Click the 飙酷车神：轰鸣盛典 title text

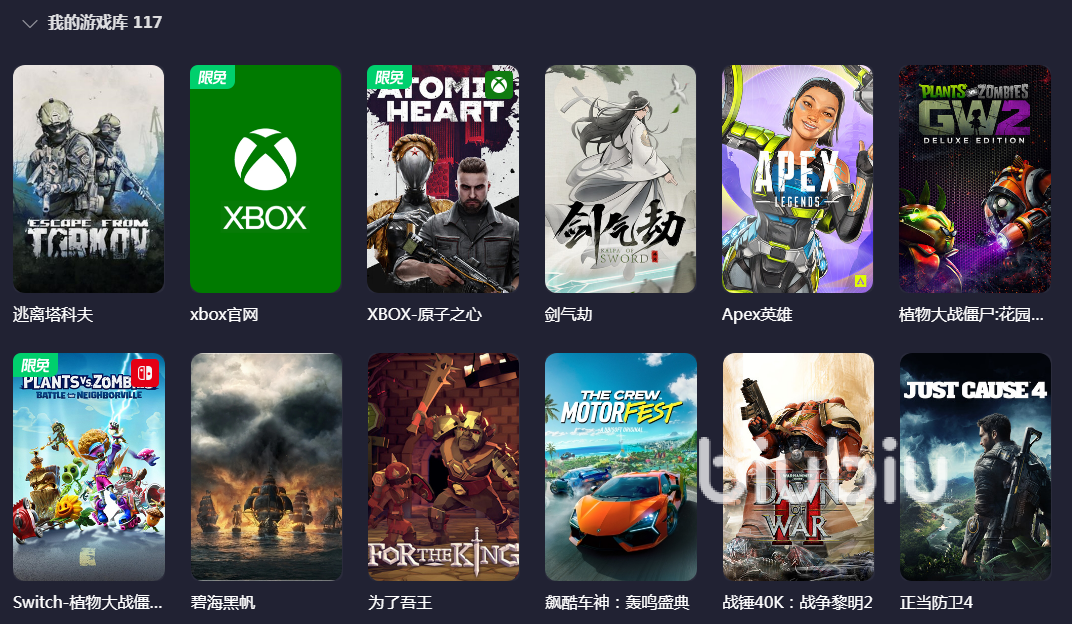[617, 602]
